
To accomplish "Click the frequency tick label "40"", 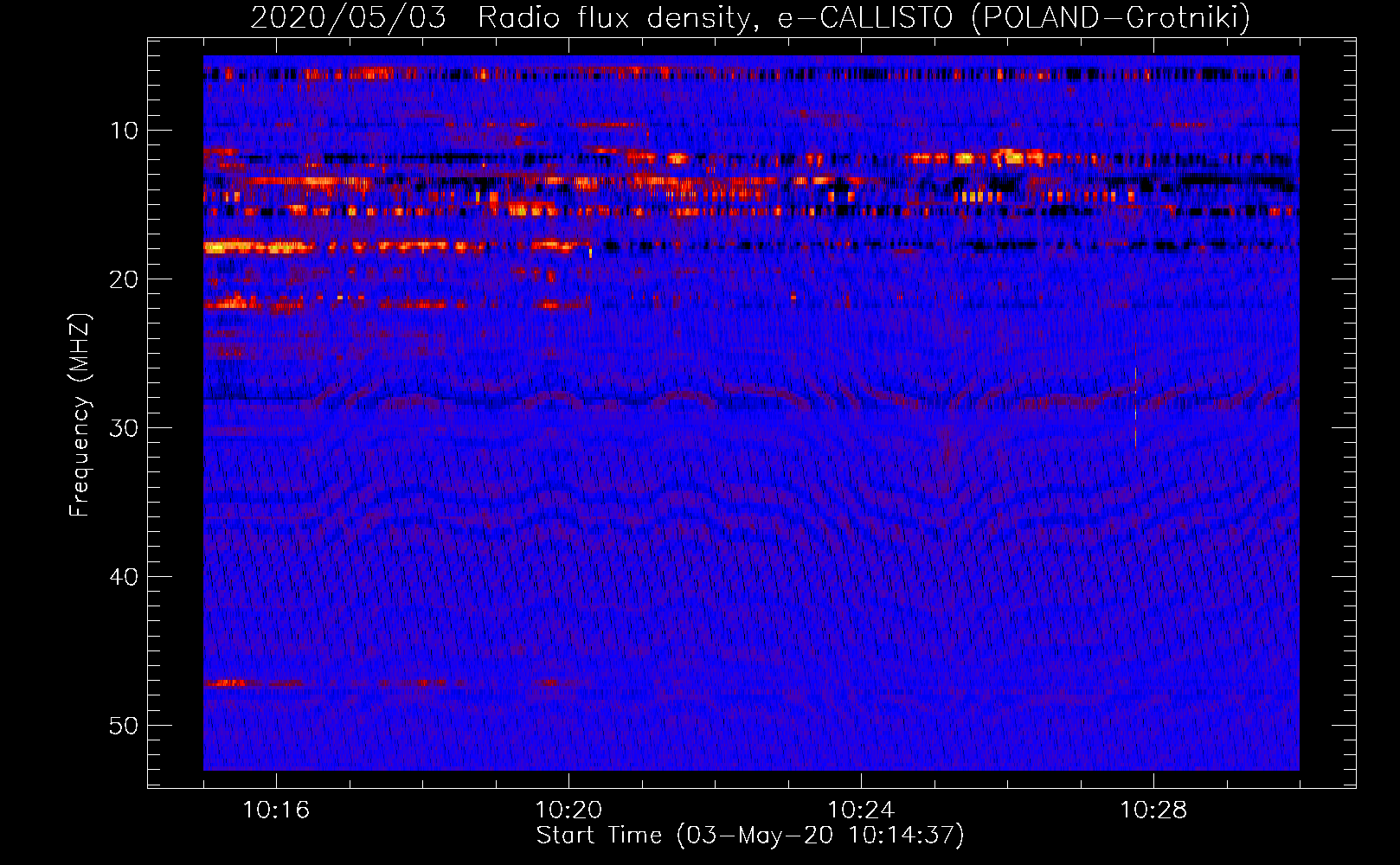I will 124,577.
